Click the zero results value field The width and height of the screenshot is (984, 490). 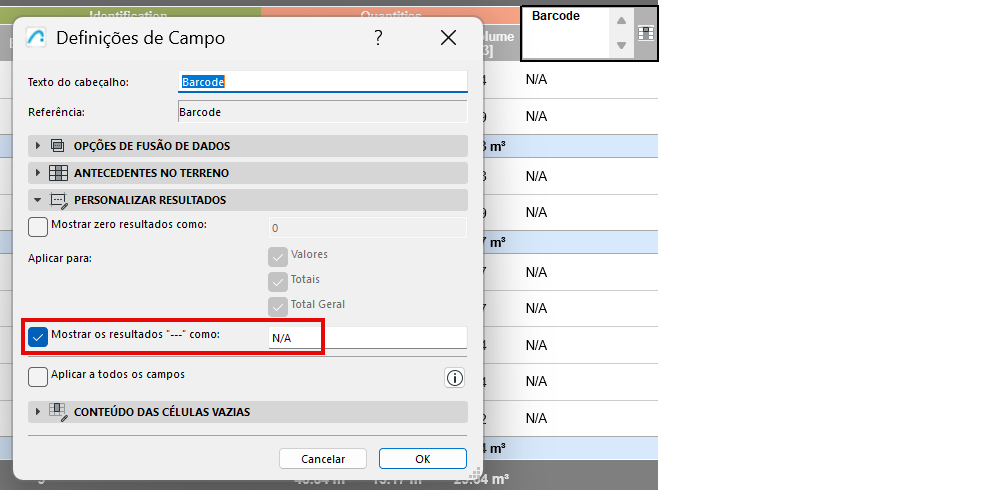(x=368, y=227)
